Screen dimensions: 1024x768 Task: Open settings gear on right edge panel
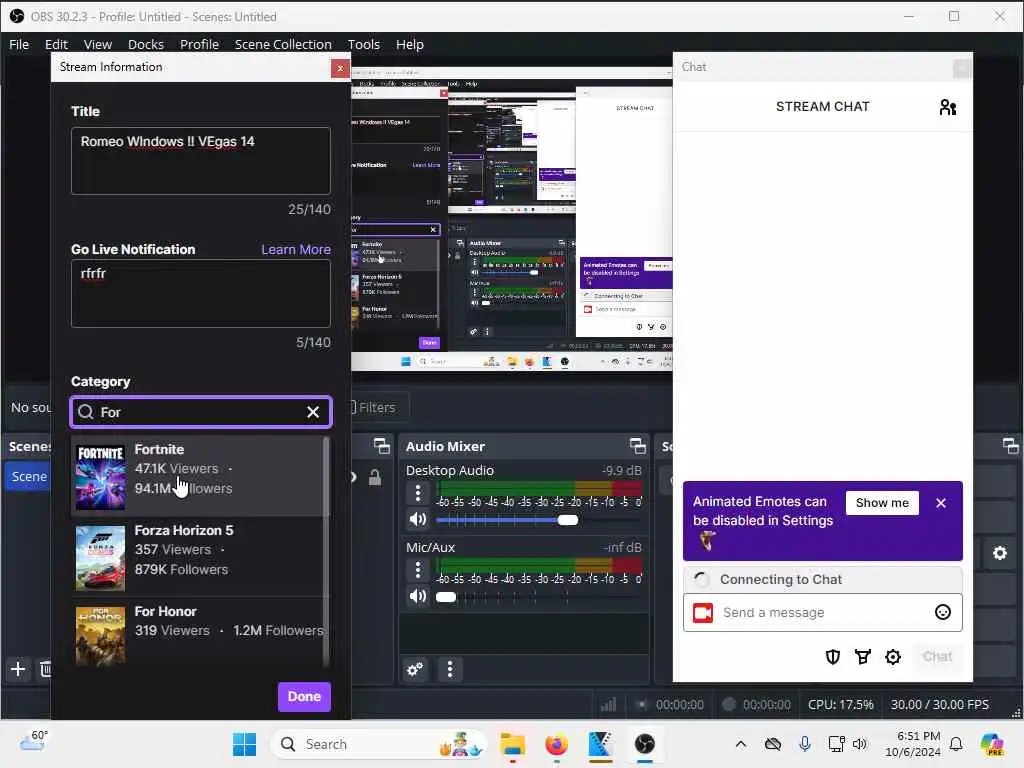click(x=1000, y=553)
